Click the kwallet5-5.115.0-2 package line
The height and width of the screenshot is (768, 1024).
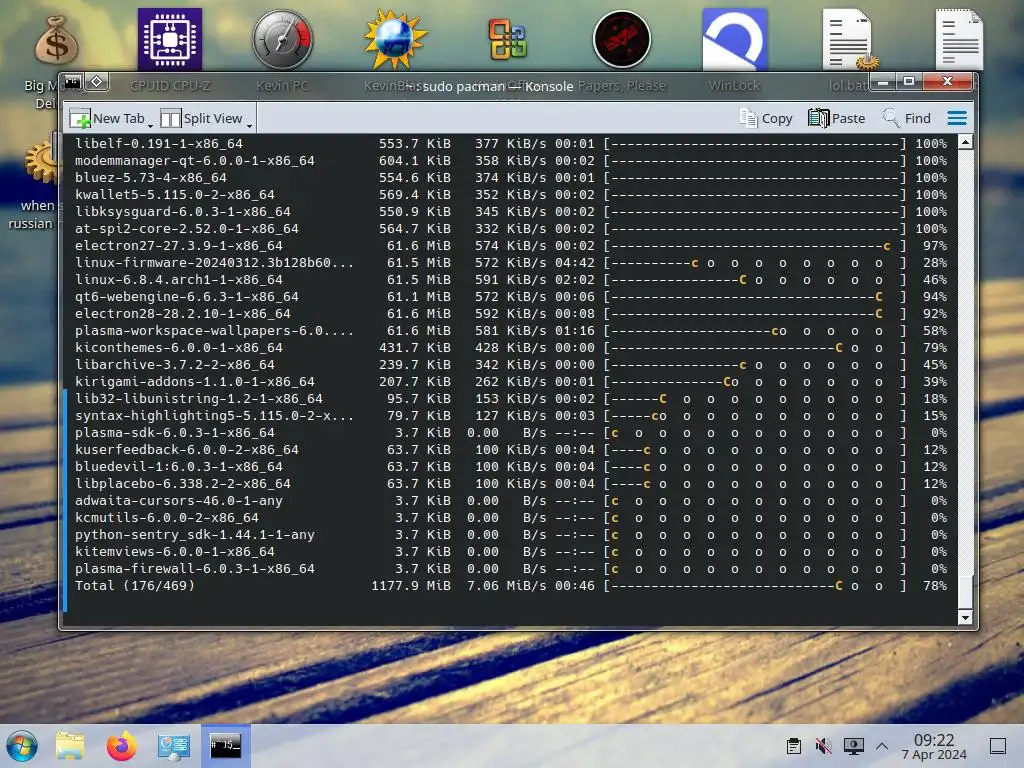tap(511, 195)
